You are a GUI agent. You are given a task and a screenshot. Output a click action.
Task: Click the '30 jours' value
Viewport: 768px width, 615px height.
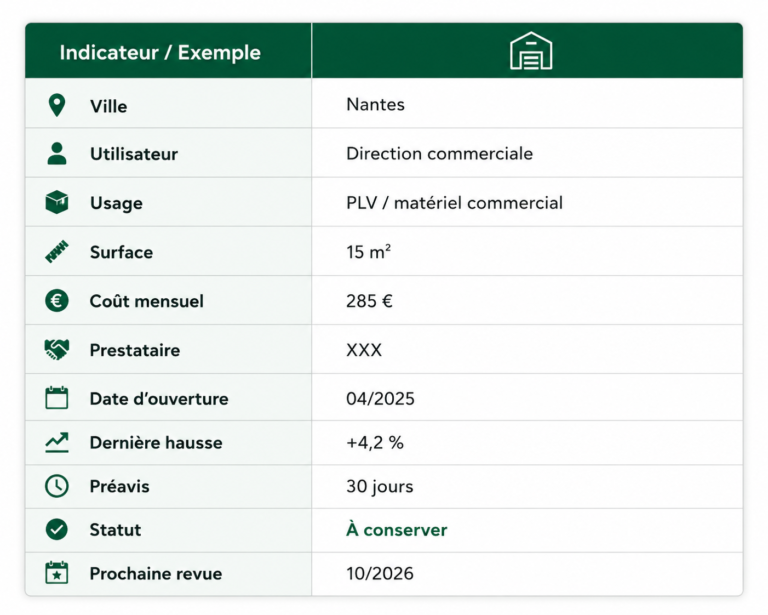click(380, 486)
